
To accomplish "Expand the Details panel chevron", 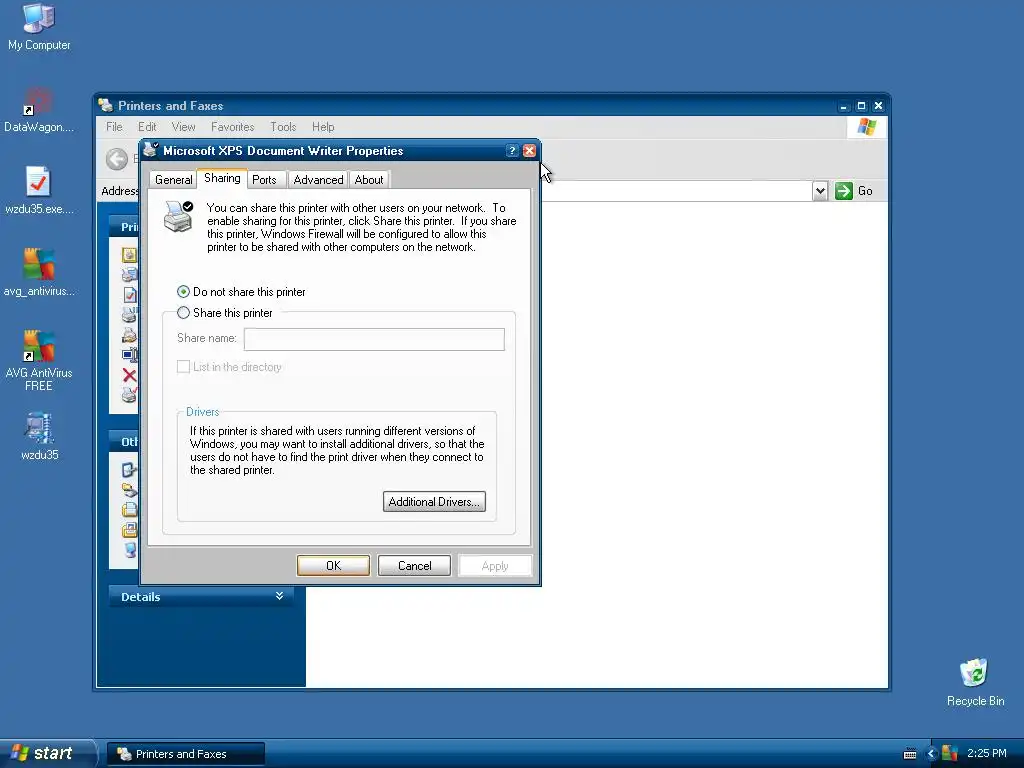I will click(x=280, y=596).
